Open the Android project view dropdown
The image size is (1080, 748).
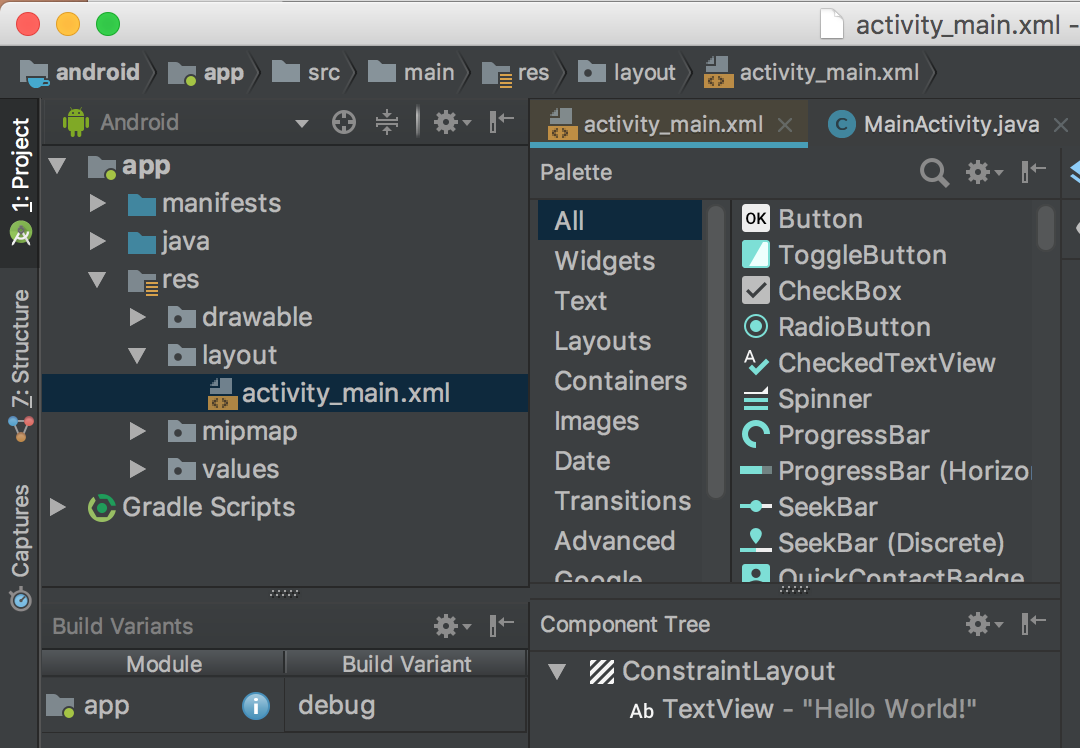pyautogui.click(x=302, y=121)
